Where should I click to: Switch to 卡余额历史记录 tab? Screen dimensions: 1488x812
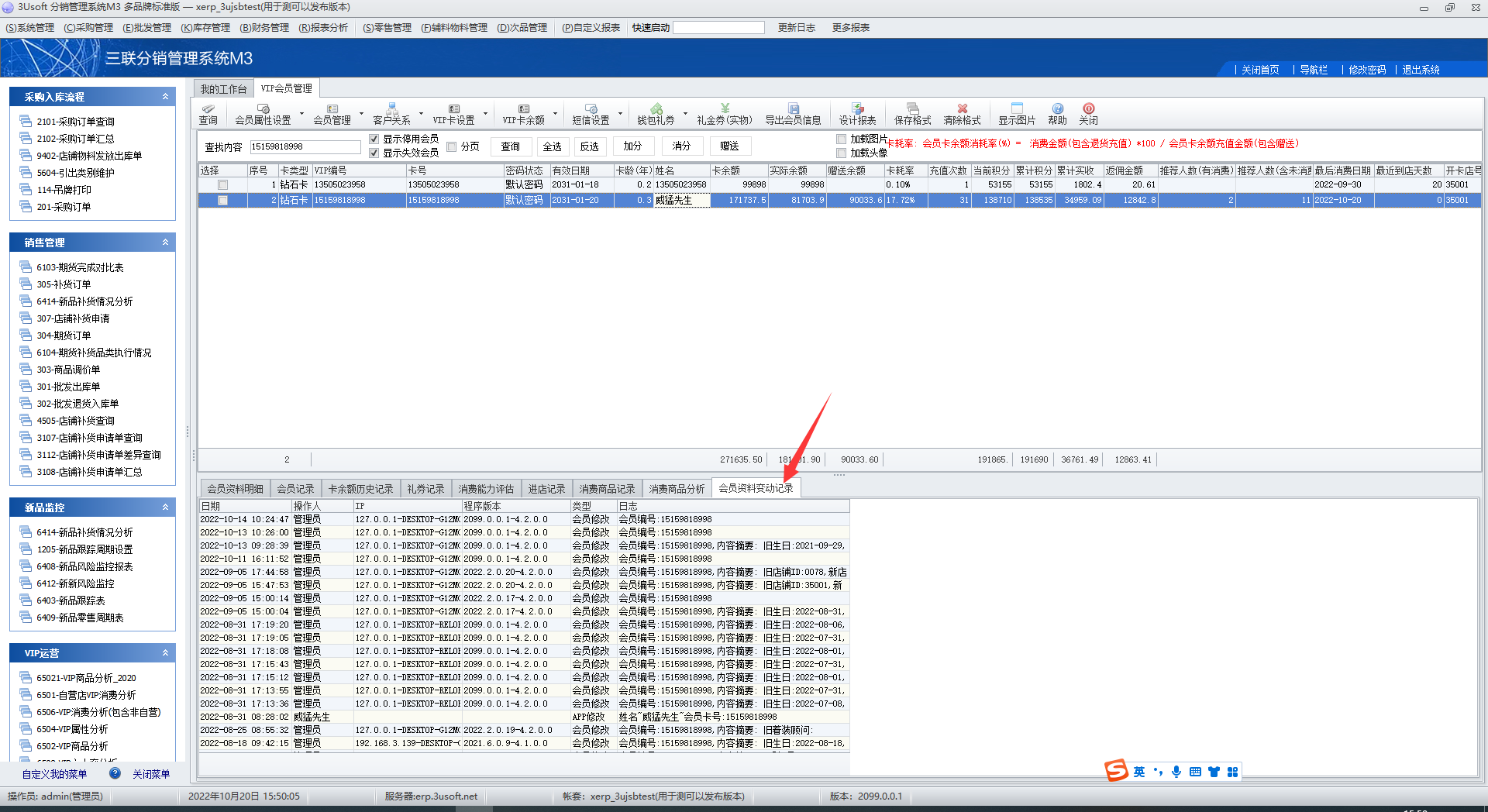pos(360,489)
